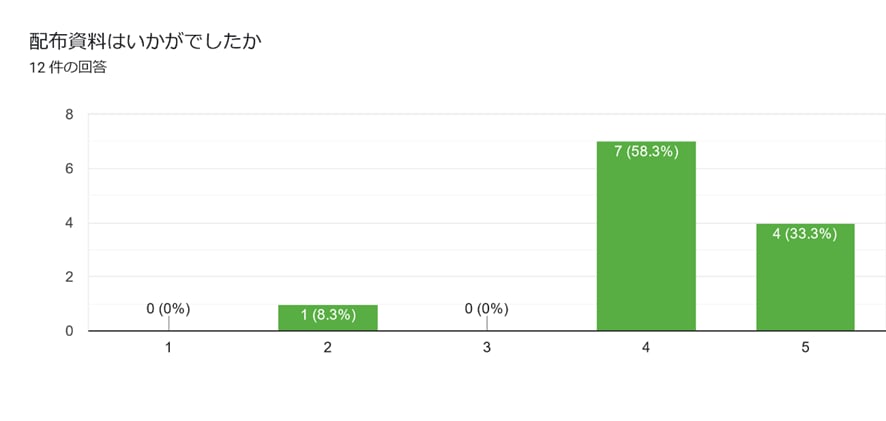This screenshot has height=421, width=886.
Task: Click the green bar for rating 4
Action: 646,236
